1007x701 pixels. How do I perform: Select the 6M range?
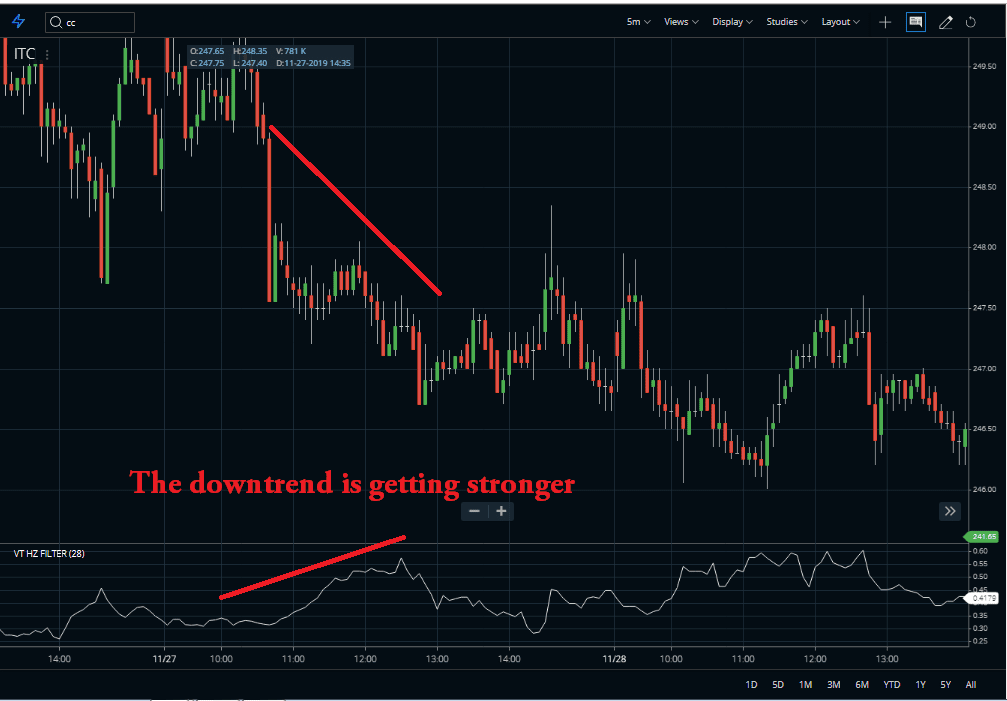(862, 685)
